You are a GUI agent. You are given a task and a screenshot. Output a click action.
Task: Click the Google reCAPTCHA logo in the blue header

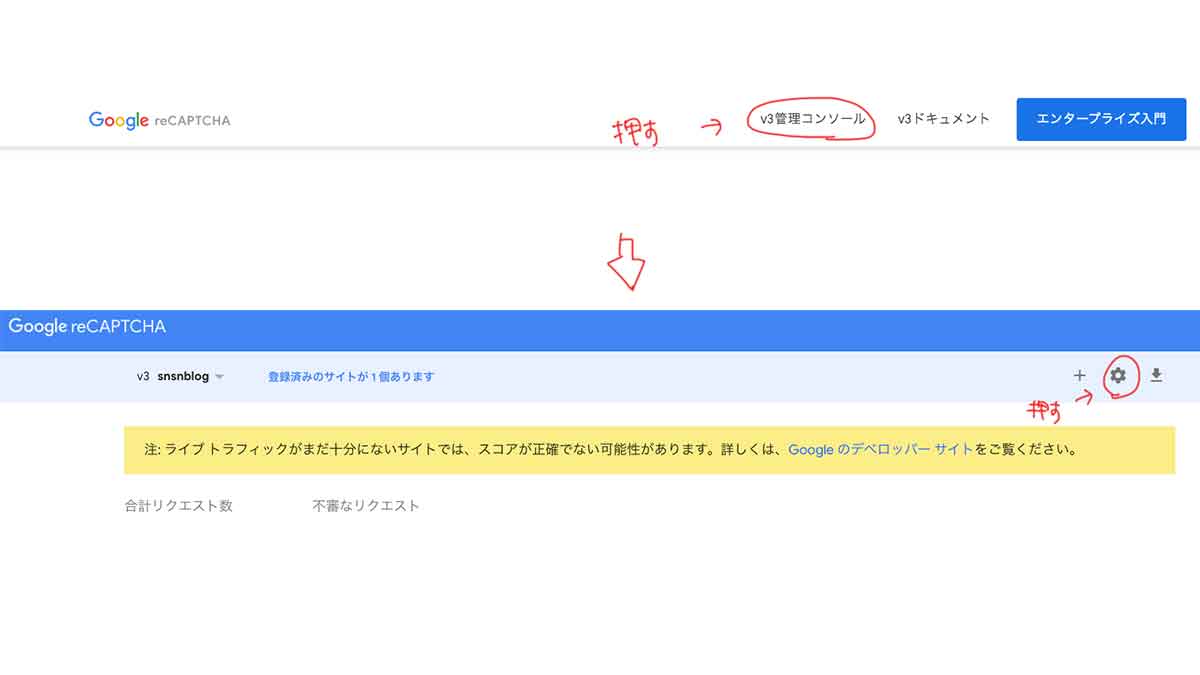tap(88, 326)
